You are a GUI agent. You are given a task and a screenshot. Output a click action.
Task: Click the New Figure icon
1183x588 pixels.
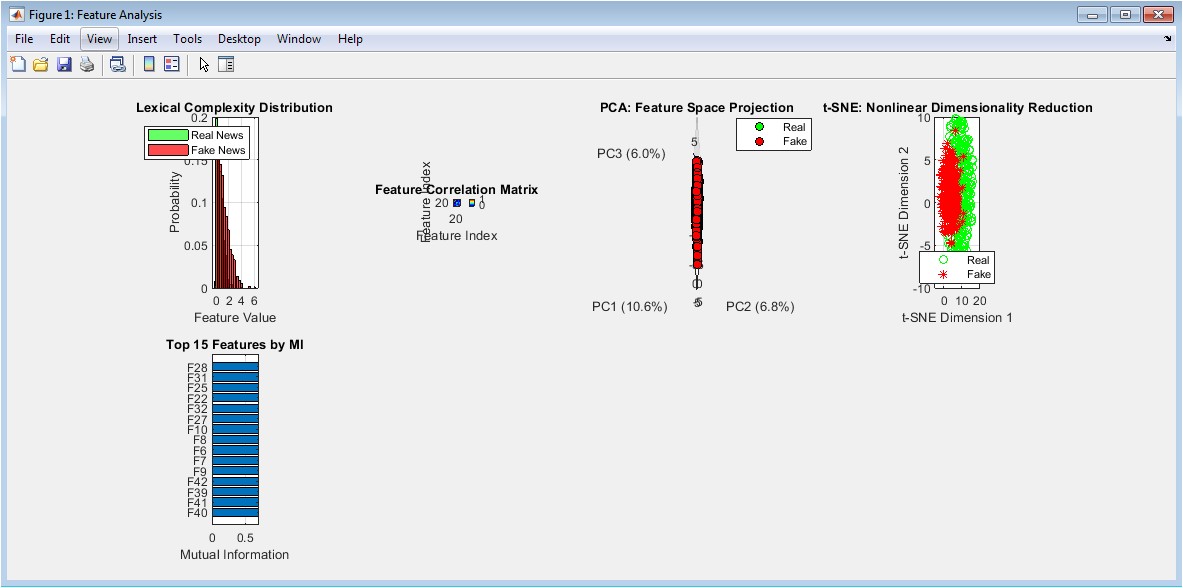[x=17, y=65]
